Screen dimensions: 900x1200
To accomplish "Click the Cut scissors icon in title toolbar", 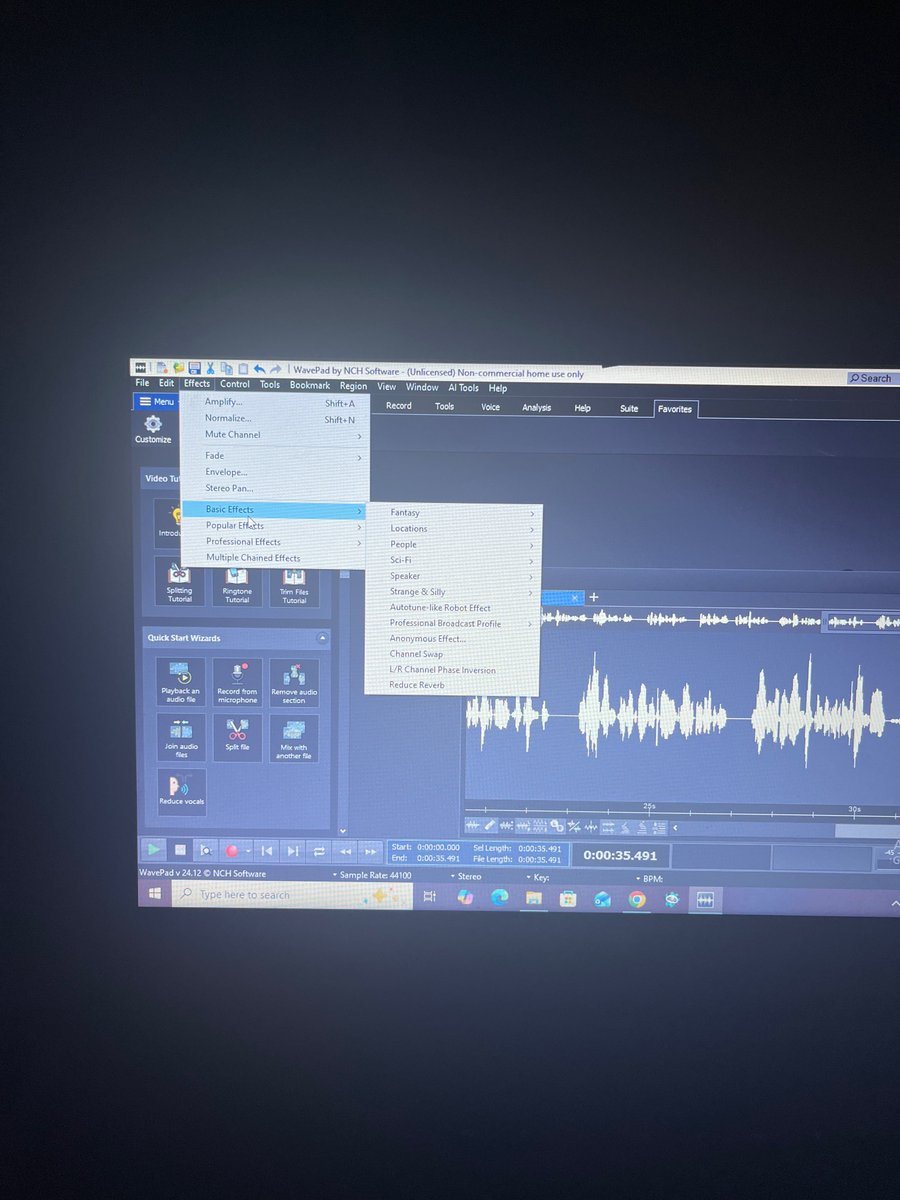I will pos(210,368).
